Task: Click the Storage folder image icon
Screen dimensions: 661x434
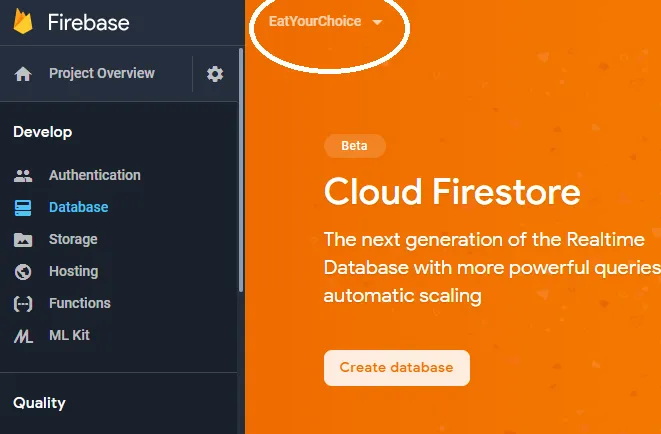Action: click(23, 240)
